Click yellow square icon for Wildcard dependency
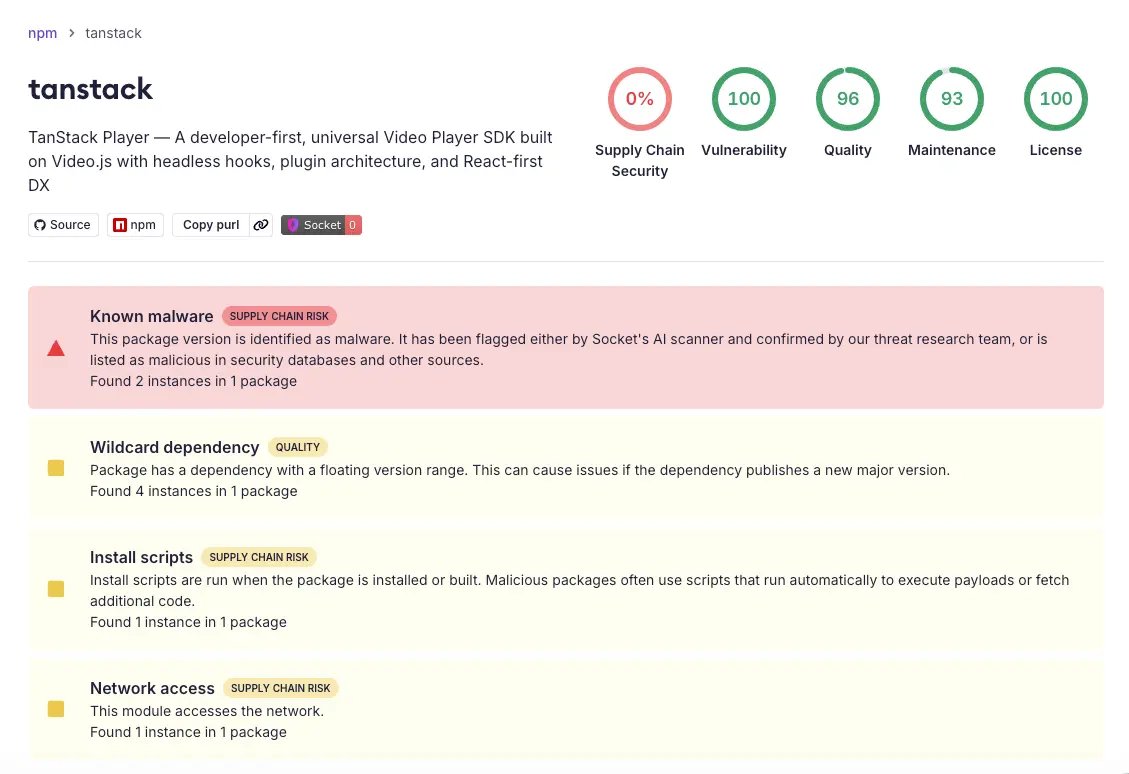Screen dimensions: 1129x774 click(x=56, y=468)
